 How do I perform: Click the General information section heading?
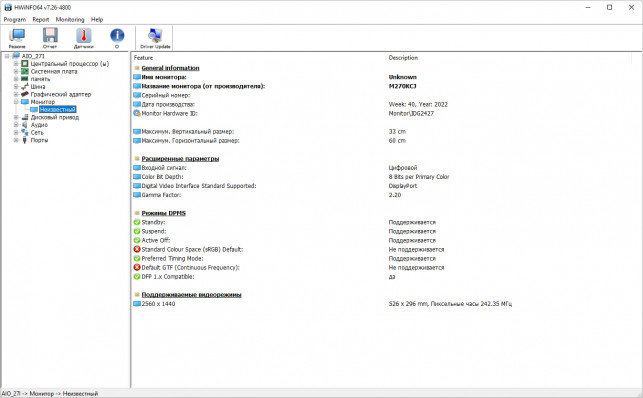(x=170, y=68)
